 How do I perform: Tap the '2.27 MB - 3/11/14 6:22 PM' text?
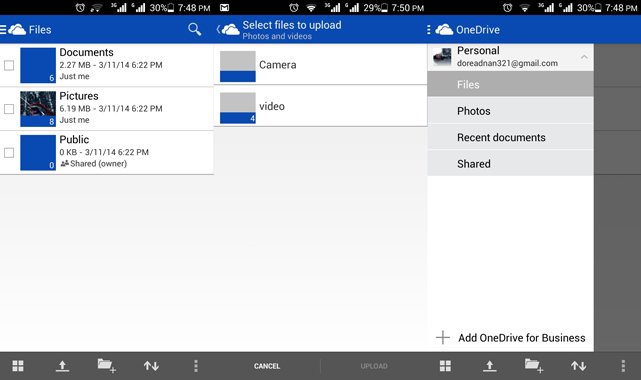(111, 65)
